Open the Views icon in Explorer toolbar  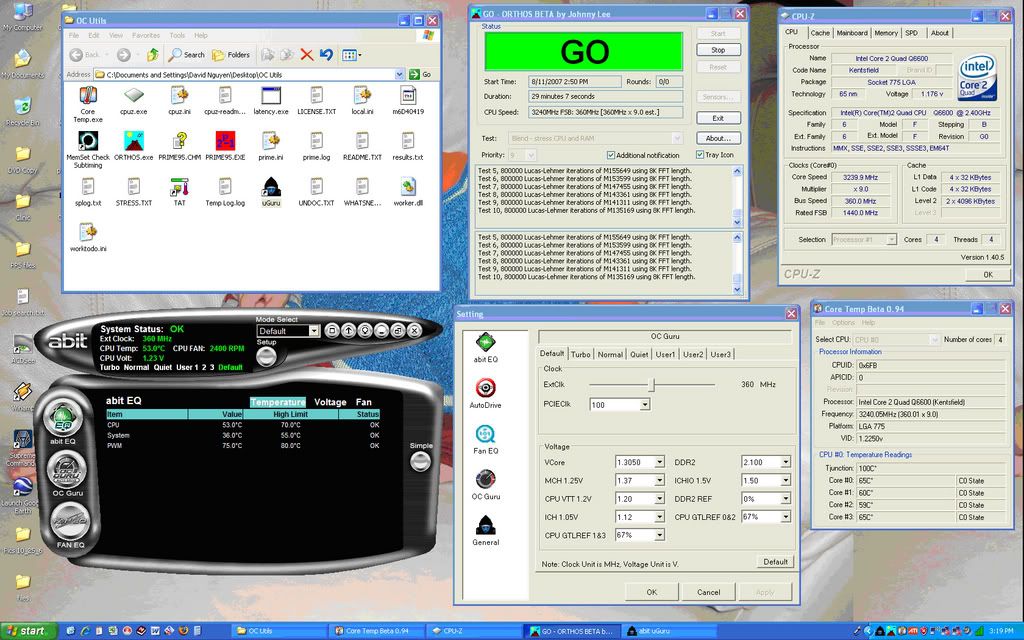(x=351, y=55)
